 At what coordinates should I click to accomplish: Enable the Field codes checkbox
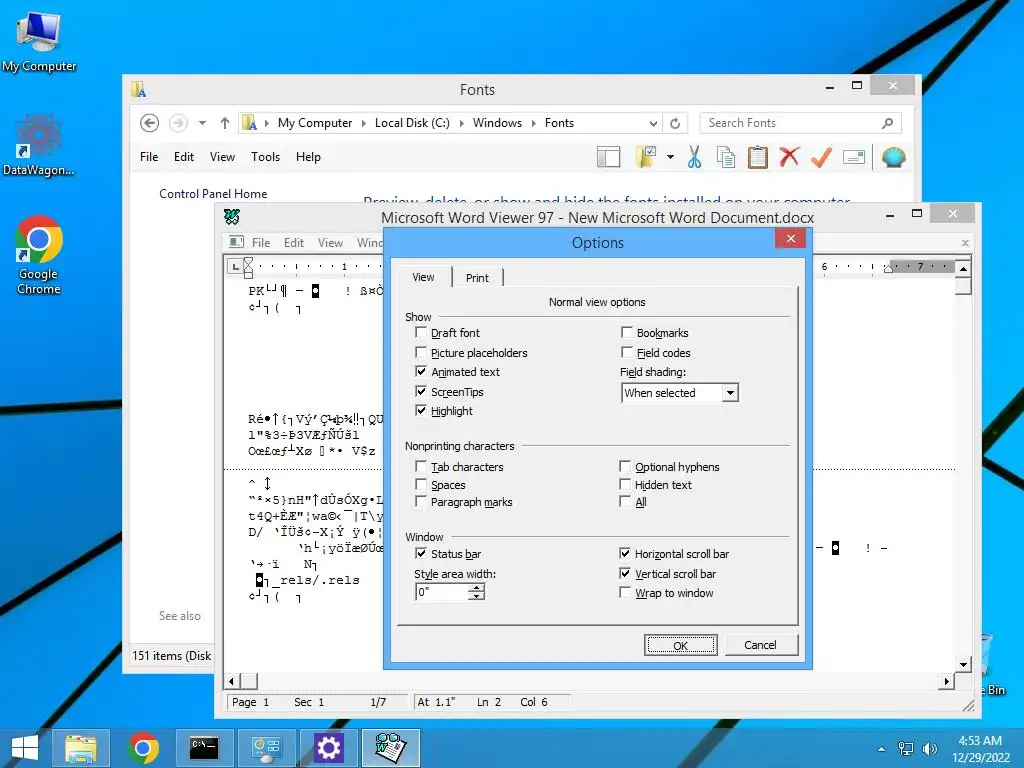[627, 353]
